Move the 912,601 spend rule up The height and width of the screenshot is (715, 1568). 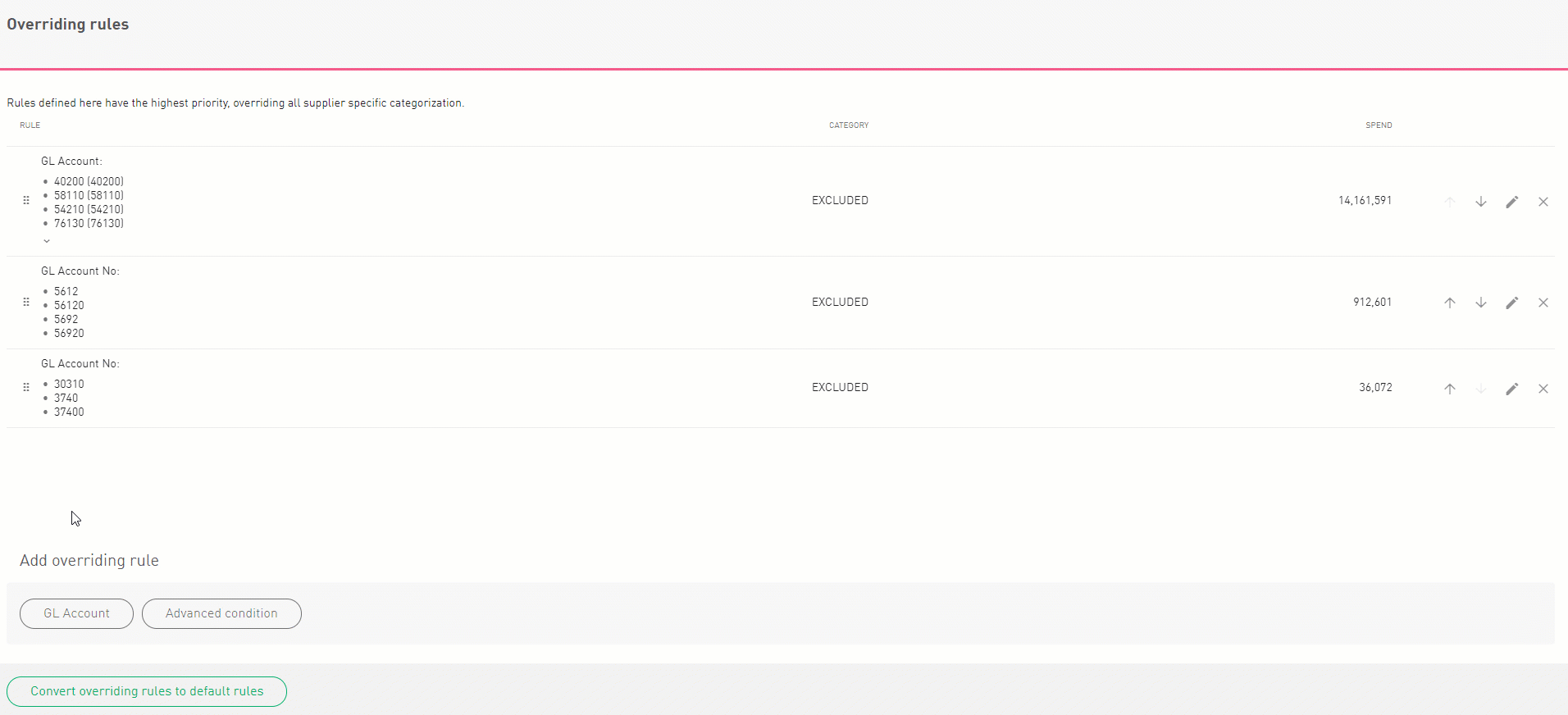pos(1449,303)
